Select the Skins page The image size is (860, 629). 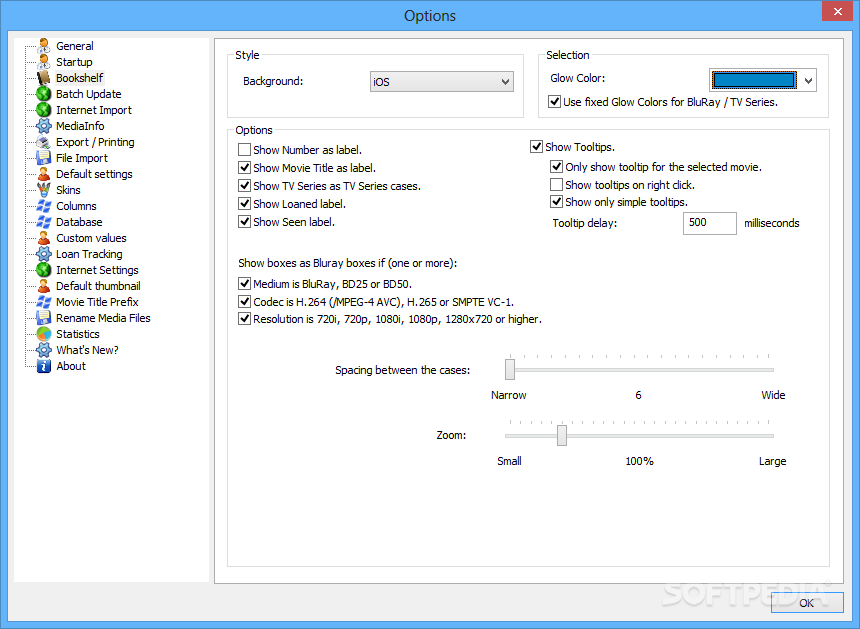[x=68, y=190]
